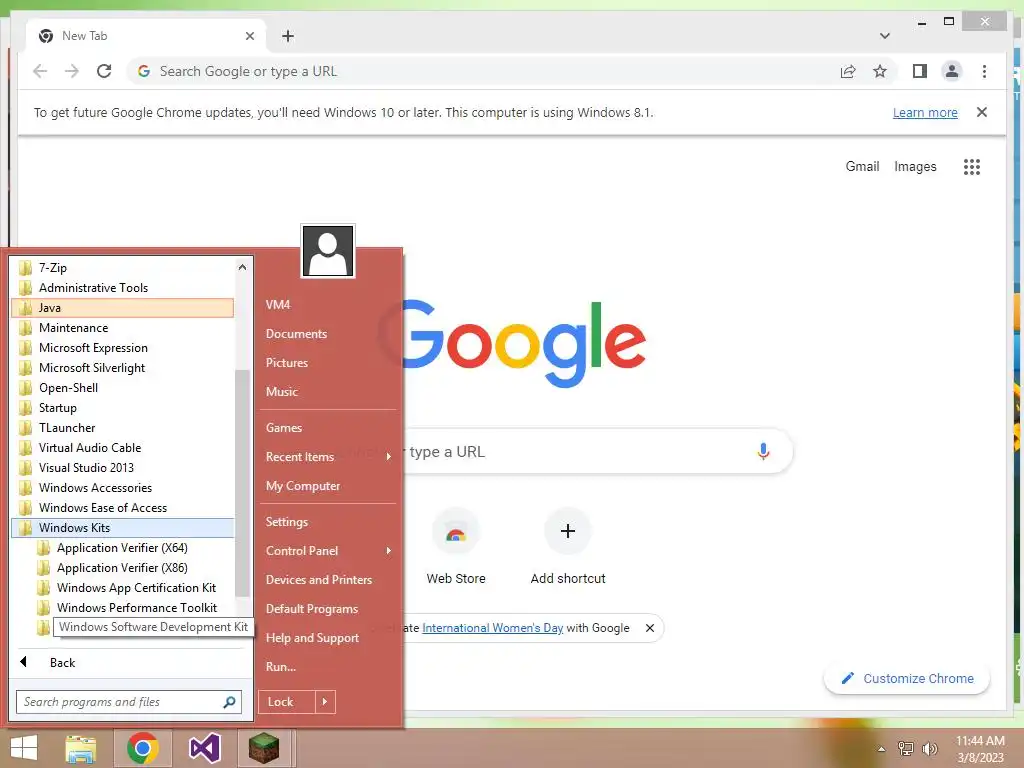Viewport: 1024px width, 768px height.
Task: Open the Web Store shortcut
Action: click(456, 547)
